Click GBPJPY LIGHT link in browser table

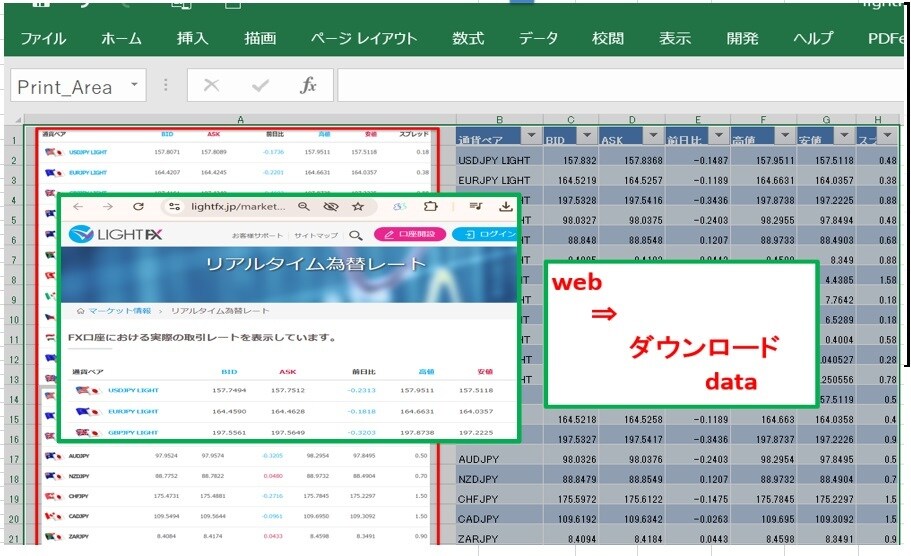(133, 432)
